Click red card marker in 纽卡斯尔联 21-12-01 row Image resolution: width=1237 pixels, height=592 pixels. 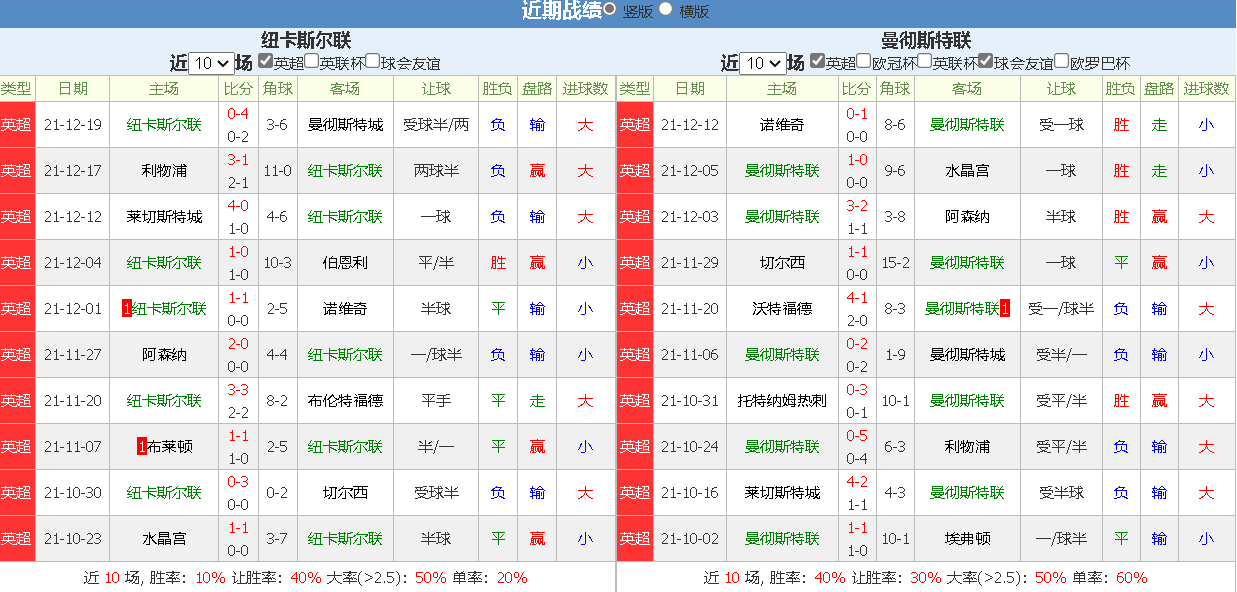[126, 309]
